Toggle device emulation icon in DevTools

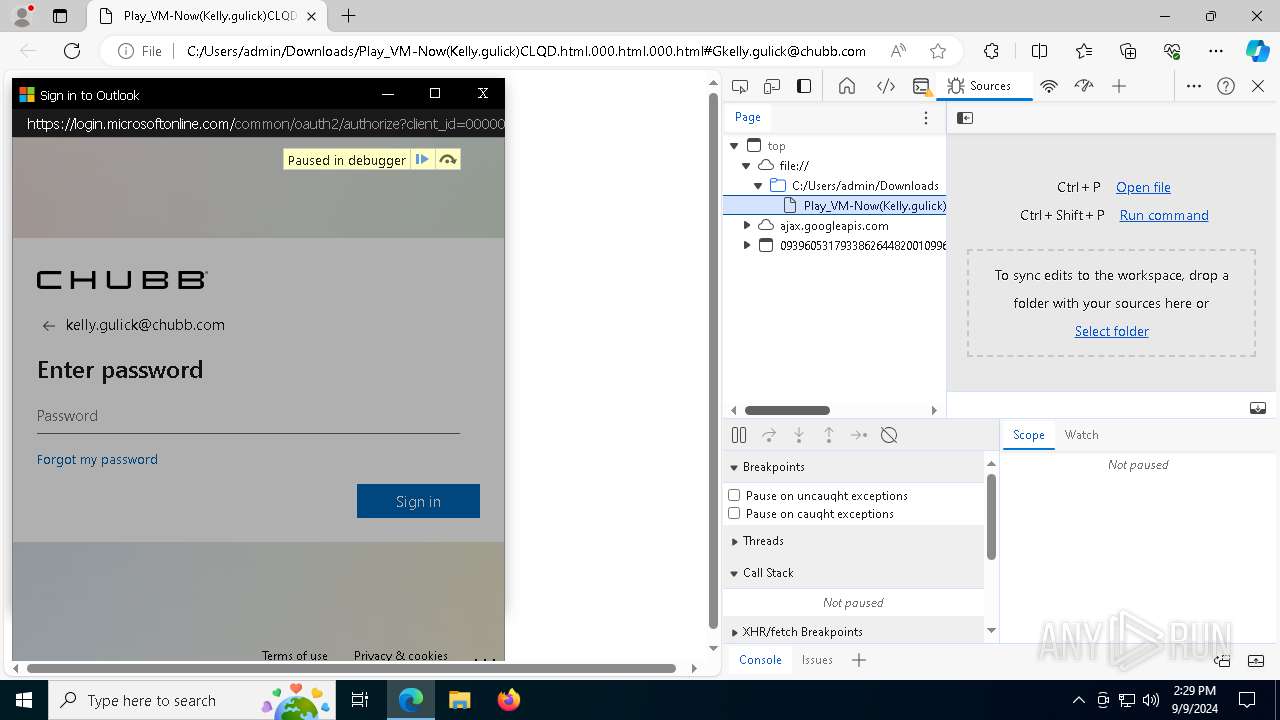tap(772, 86)
